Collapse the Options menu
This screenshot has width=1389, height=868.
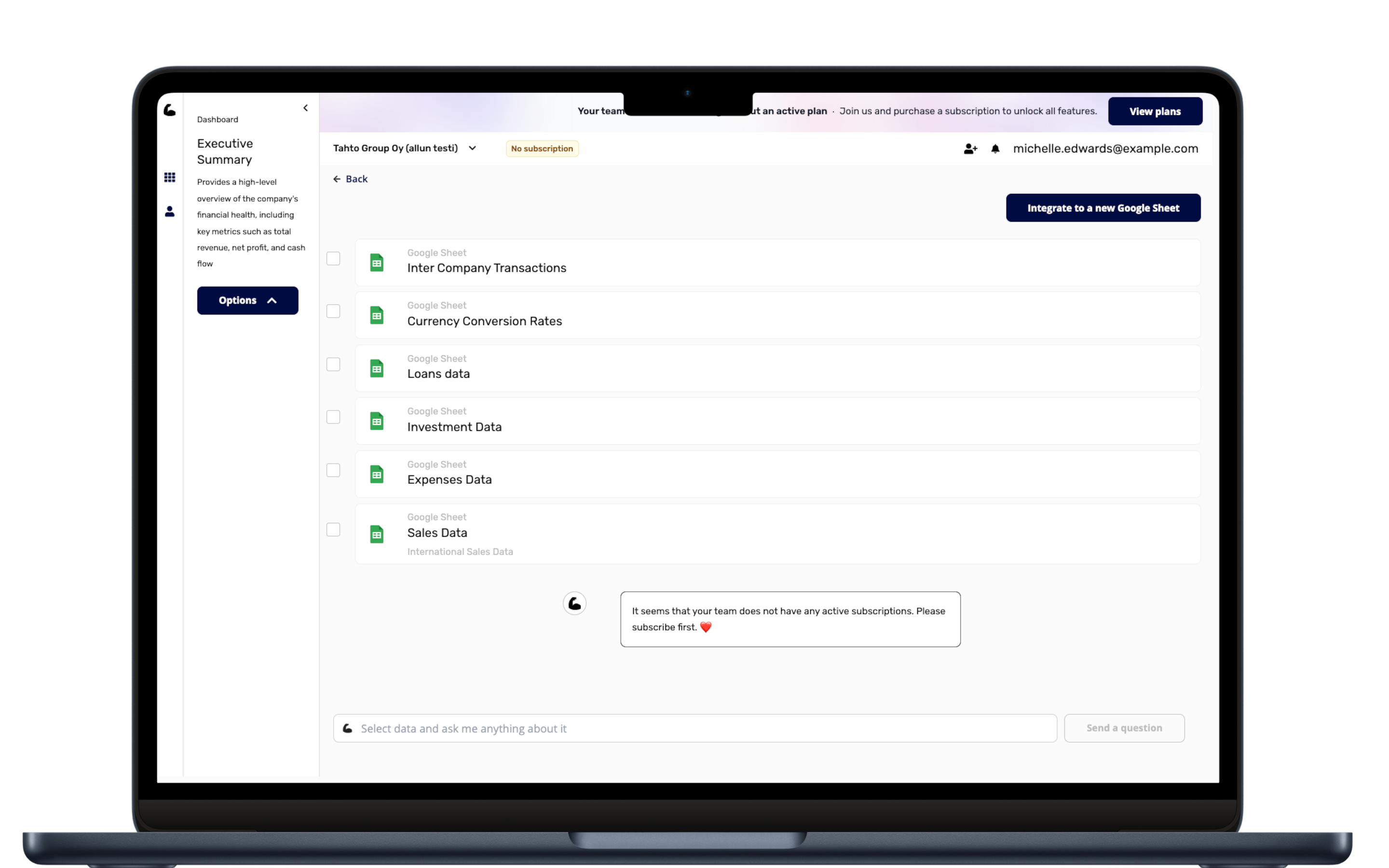[247, 300]
